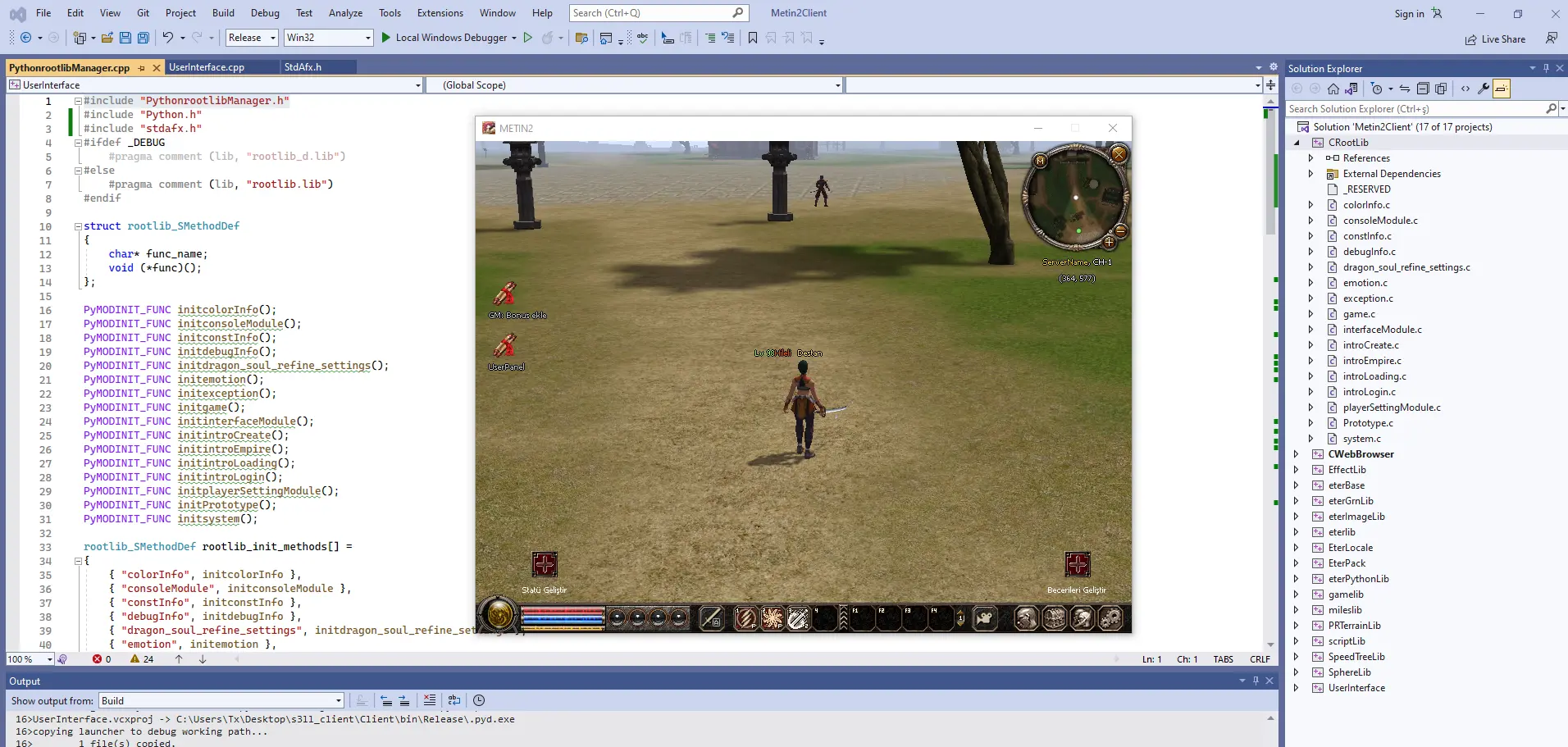The image size is (1568, 747).
Task: Open the UserInterface project scope dropdown
Action: pos(215,85)
